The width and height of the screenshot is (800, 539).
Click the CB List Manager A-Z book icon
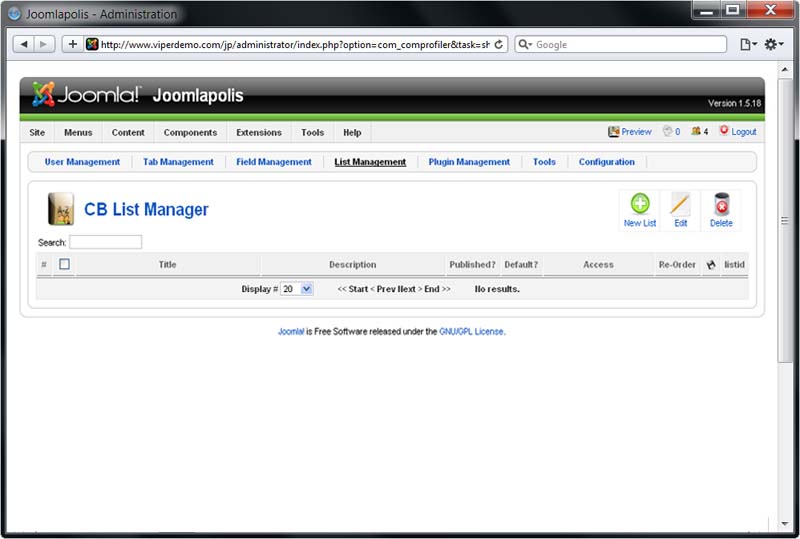tap(61, 209)
